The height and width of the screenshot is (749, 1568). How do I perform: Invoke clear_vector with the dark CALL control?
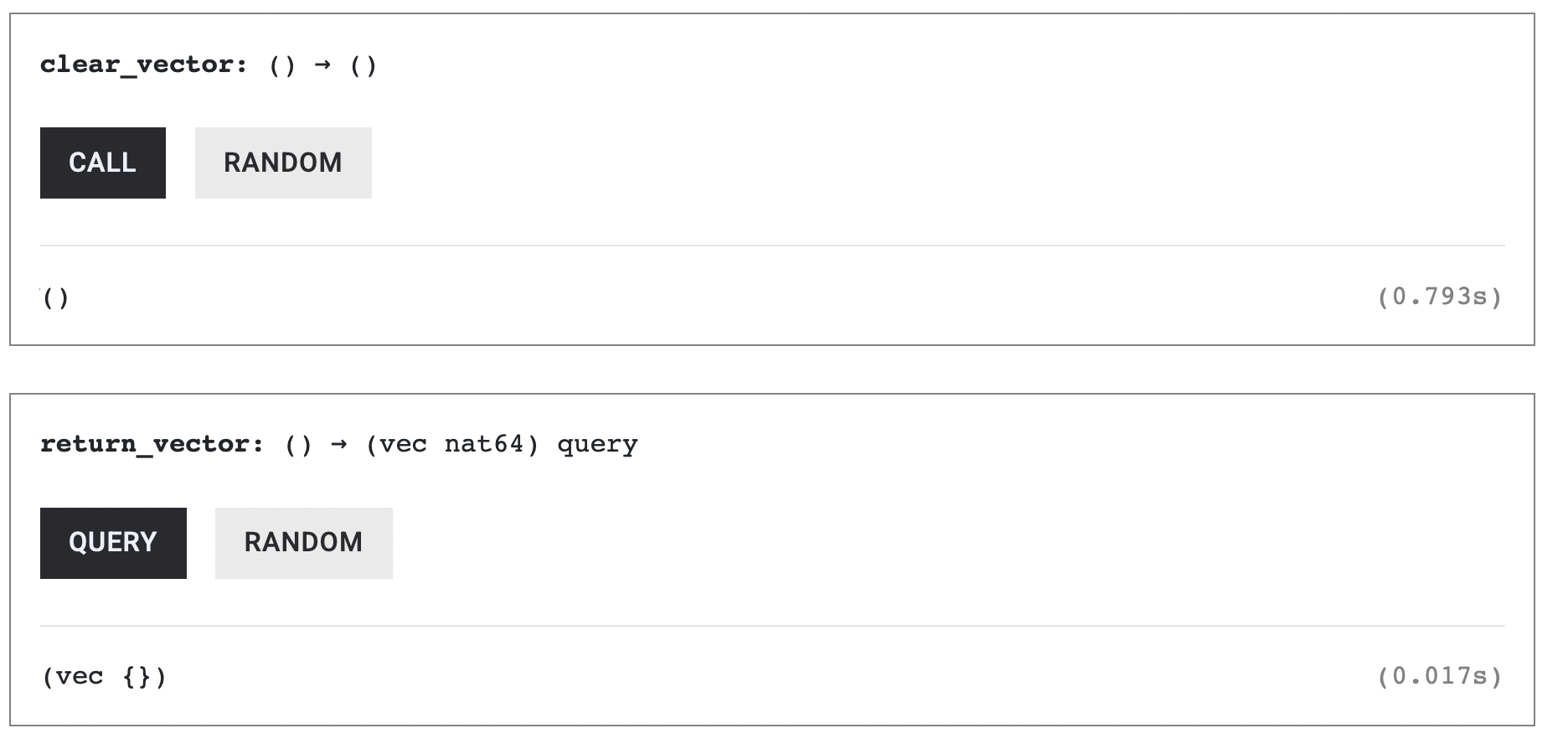(102, 163)
